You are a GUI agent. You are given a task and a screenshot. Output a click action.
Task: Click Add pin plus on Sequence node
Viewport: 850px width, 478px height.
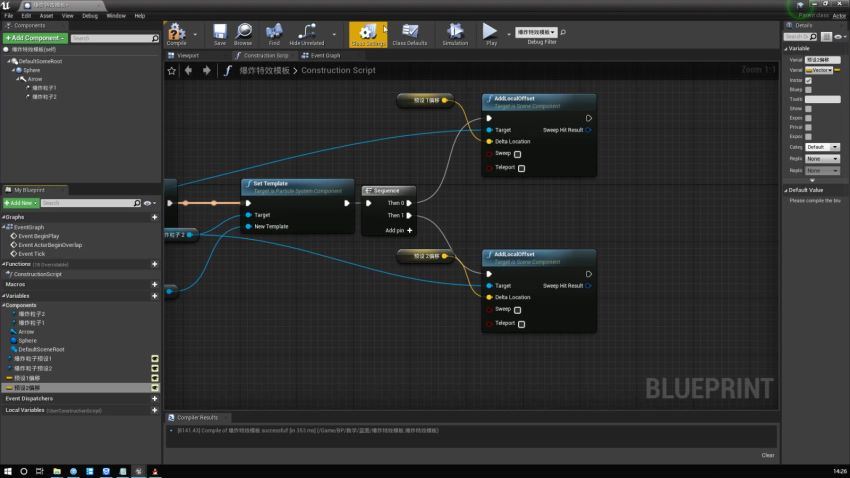409,230
